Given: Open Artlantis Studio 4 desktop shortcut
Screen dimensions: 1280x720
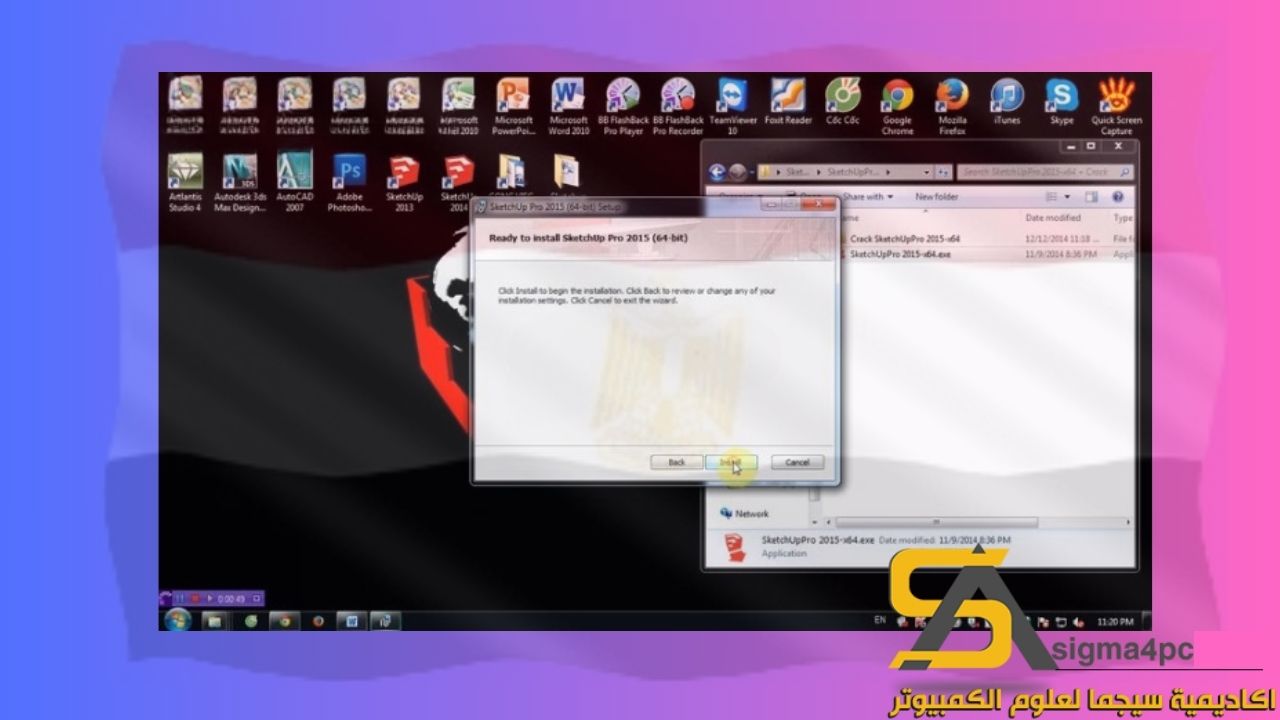Looking at the screenshot, I should [x=186, y=182].
